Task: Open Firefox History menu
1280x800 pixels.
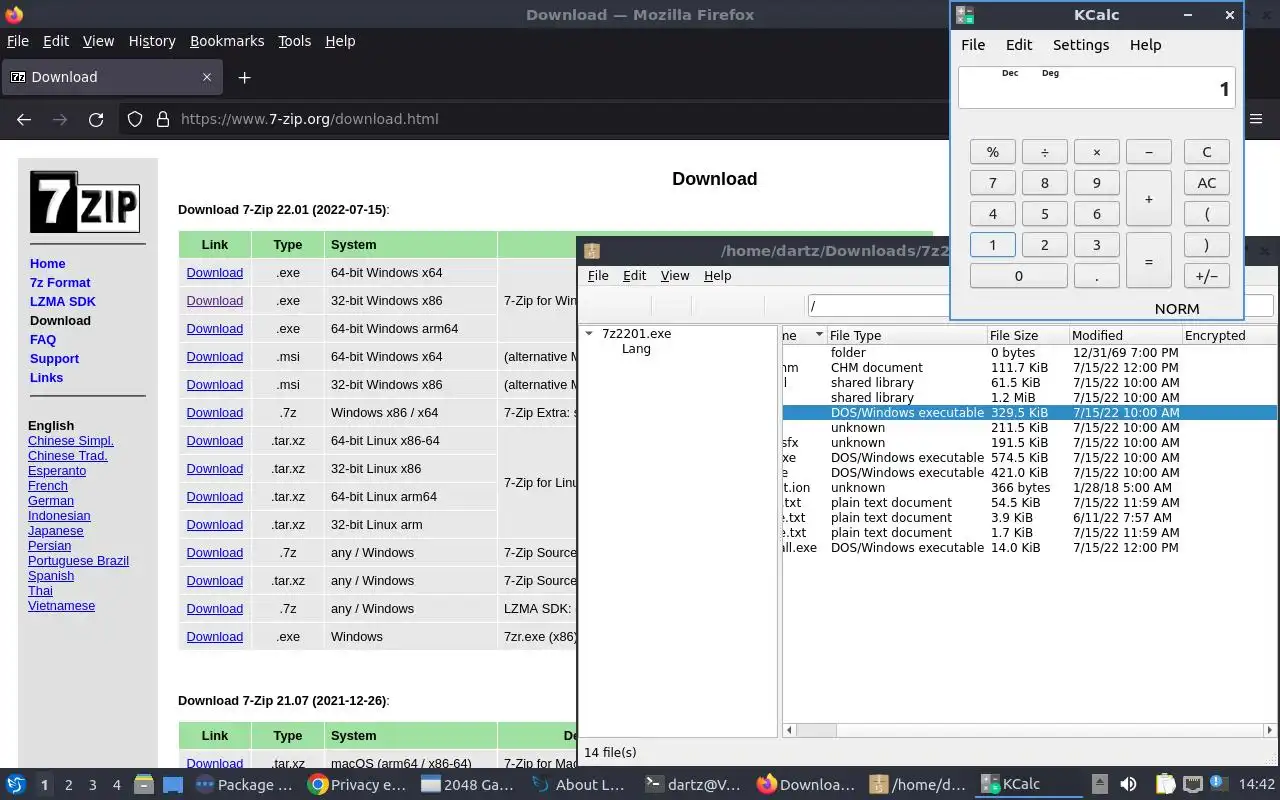Action: click(x=152, y=41)
